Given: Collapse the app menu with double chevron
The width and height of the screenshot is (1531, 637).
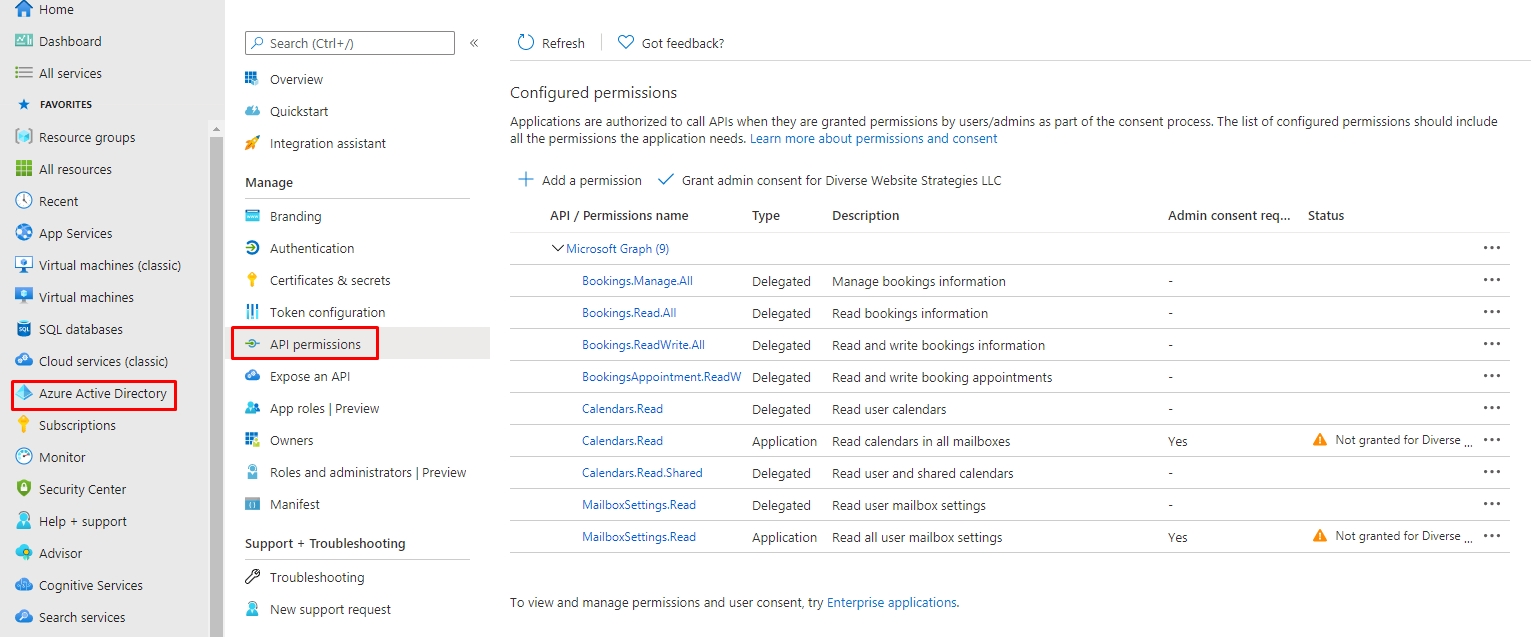Looking at the screenshot, I should pos(474,43).
